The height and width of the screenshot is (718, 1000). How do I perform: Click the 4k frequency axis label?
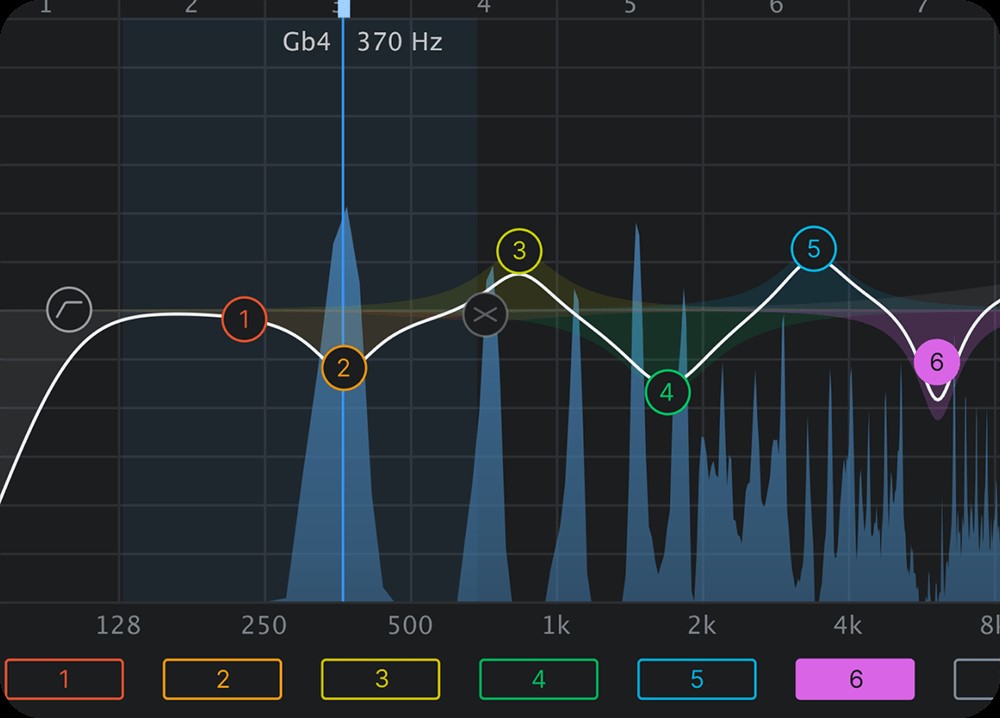coord(848,626)
